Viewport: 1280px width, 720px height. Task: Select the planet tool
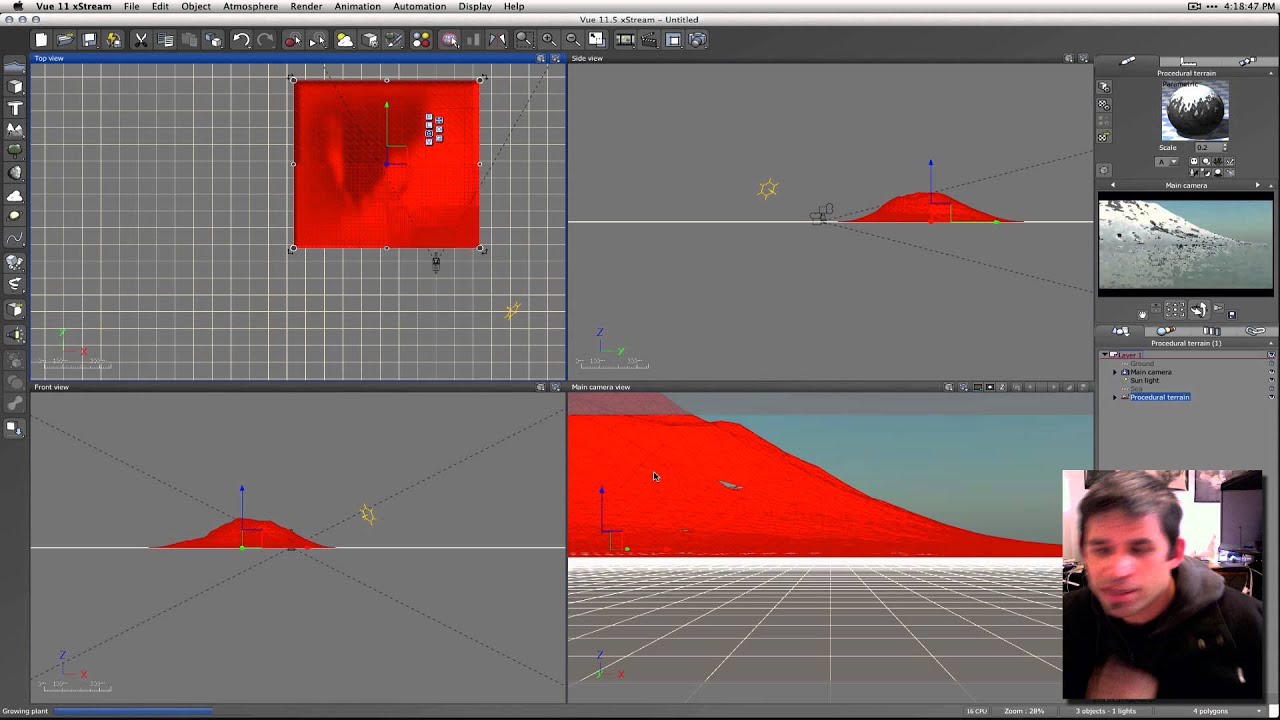(15, 216)
